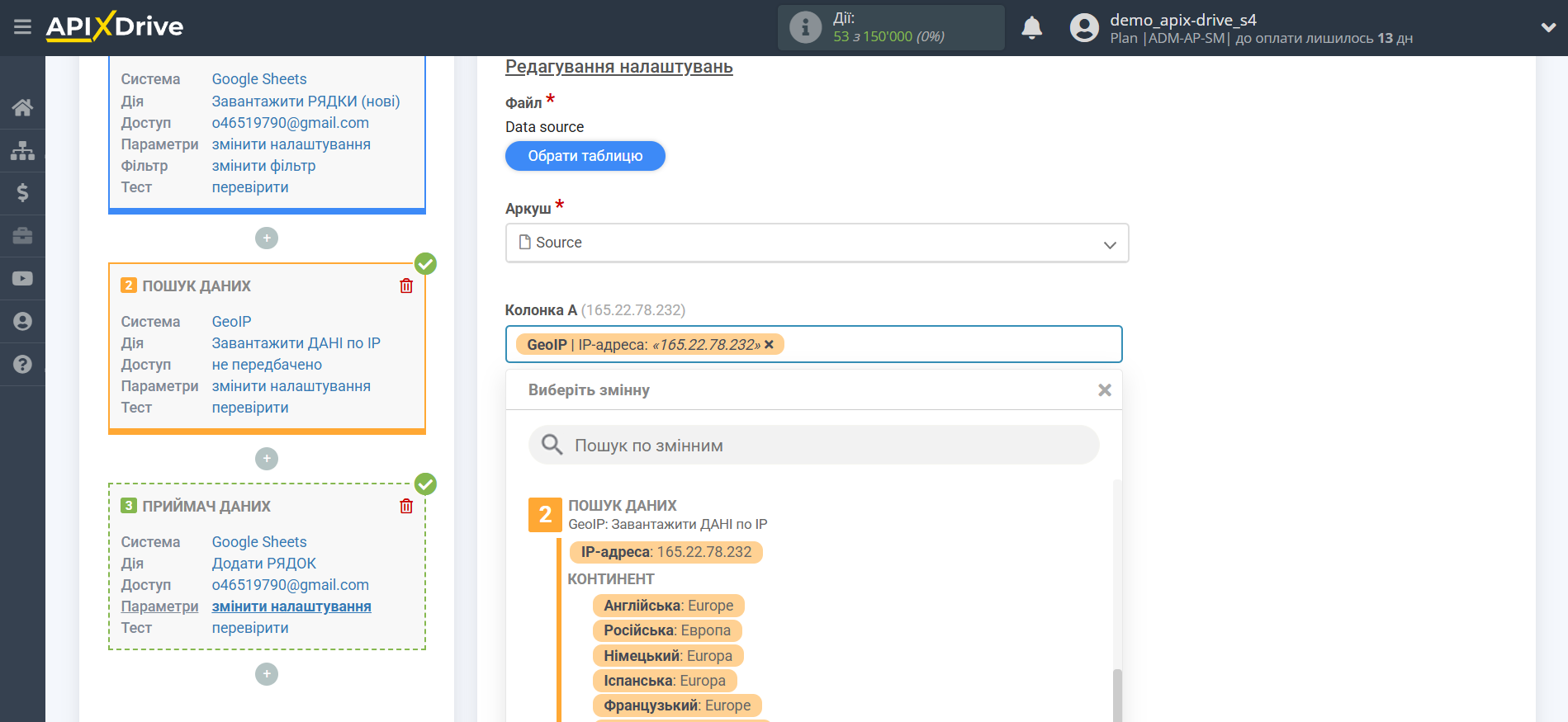Click o46519790@gmail.com in ПРИЙМАЧ ДАНИХ
The width and height of the screenshot is (1568, 722).
(x=291, y=584)
